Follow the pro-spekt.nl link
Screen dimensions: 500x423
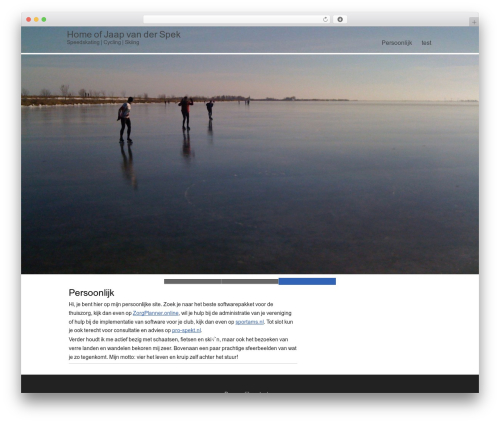186,330
